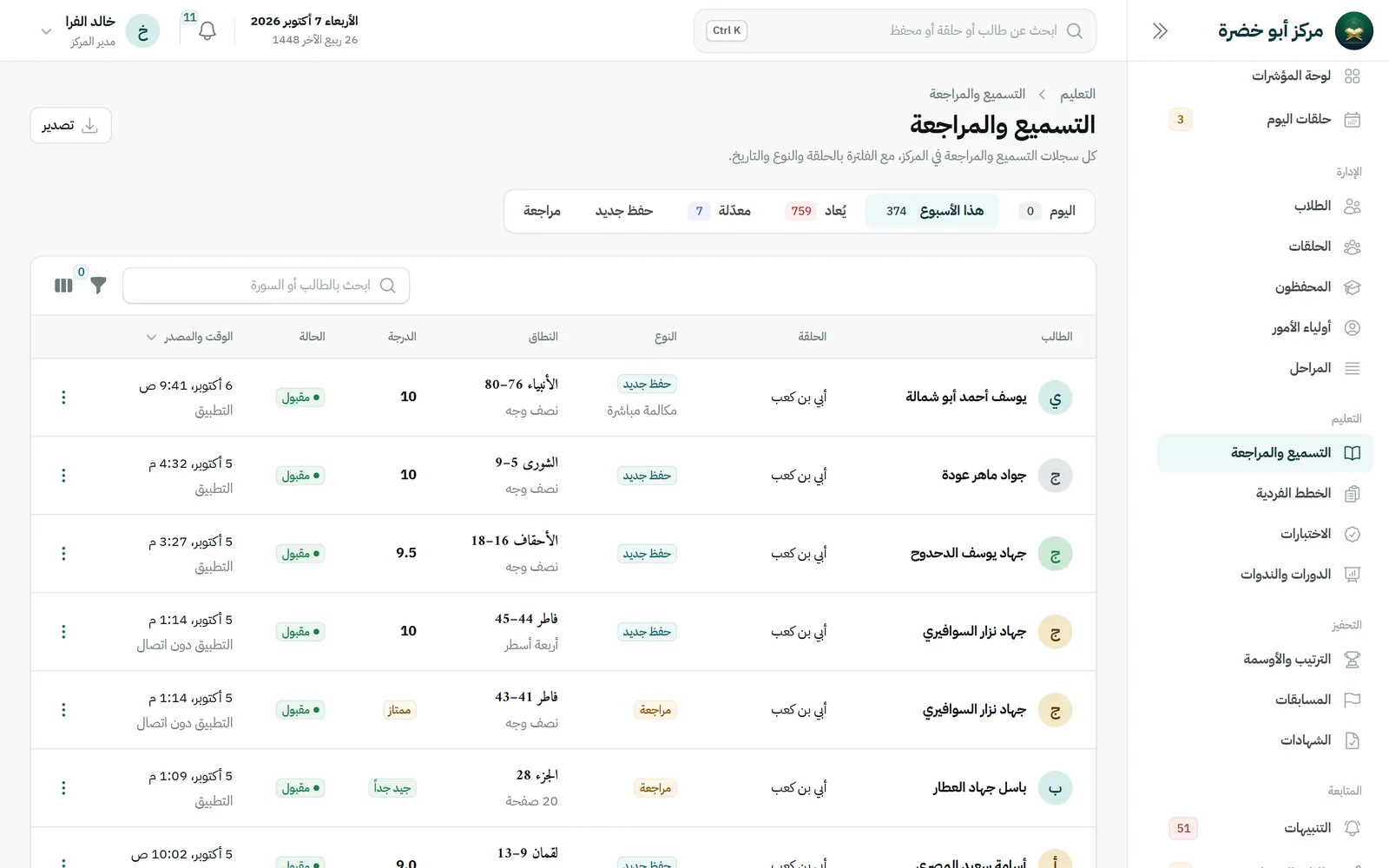The width and height of the screenshot is (1389, 868).
Task: Open notifications bell icon
Action: click(207, 31)
